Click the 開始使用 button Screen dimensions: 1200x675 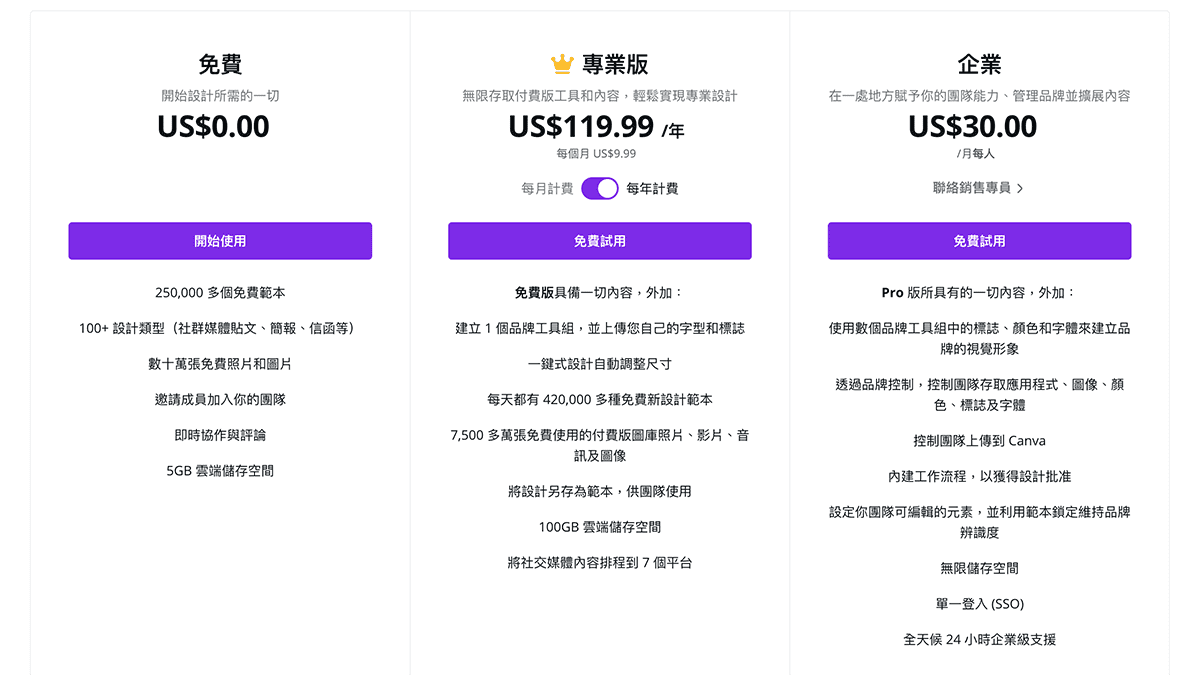pyautogui.click(x=219, y=240)
